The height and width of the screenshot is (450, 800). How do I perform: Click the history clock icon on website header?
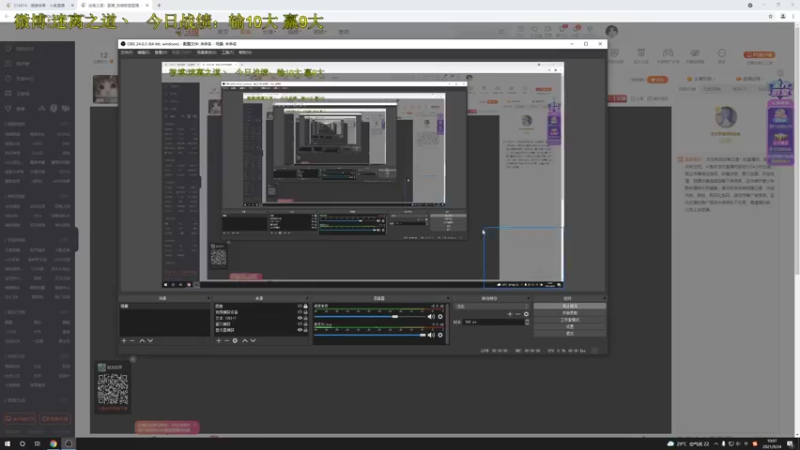[520, 30]
